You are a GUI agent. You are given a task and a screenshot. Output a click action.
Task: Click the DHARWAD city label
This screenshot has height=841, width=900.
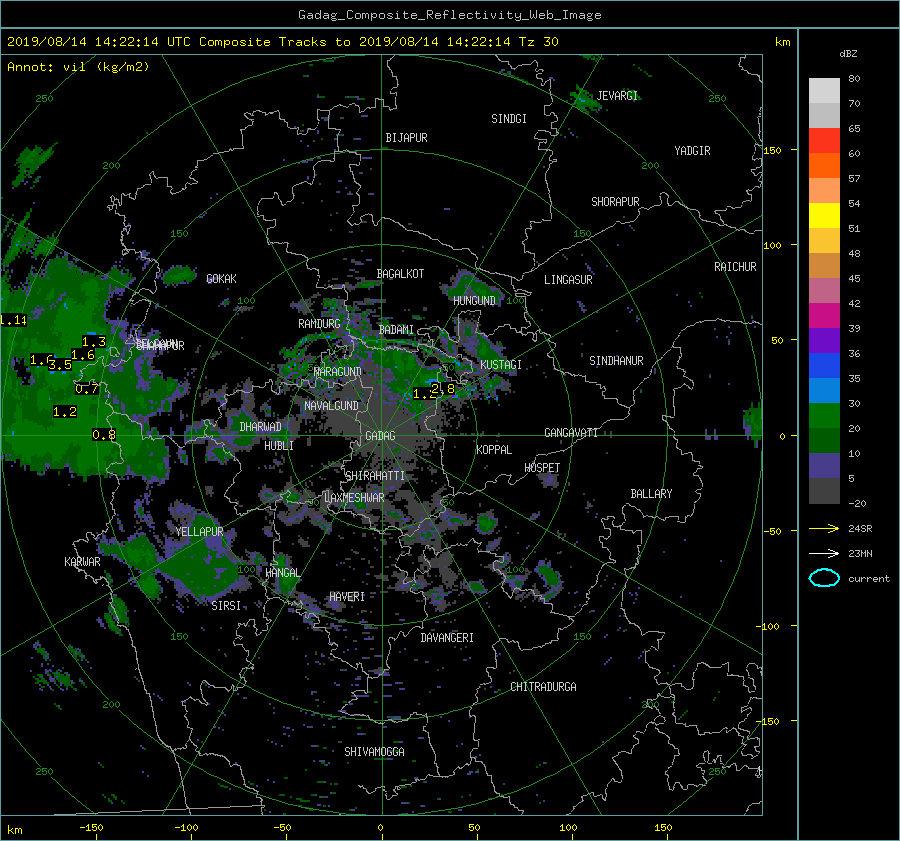pyautogui.click(x=260, y=427)
